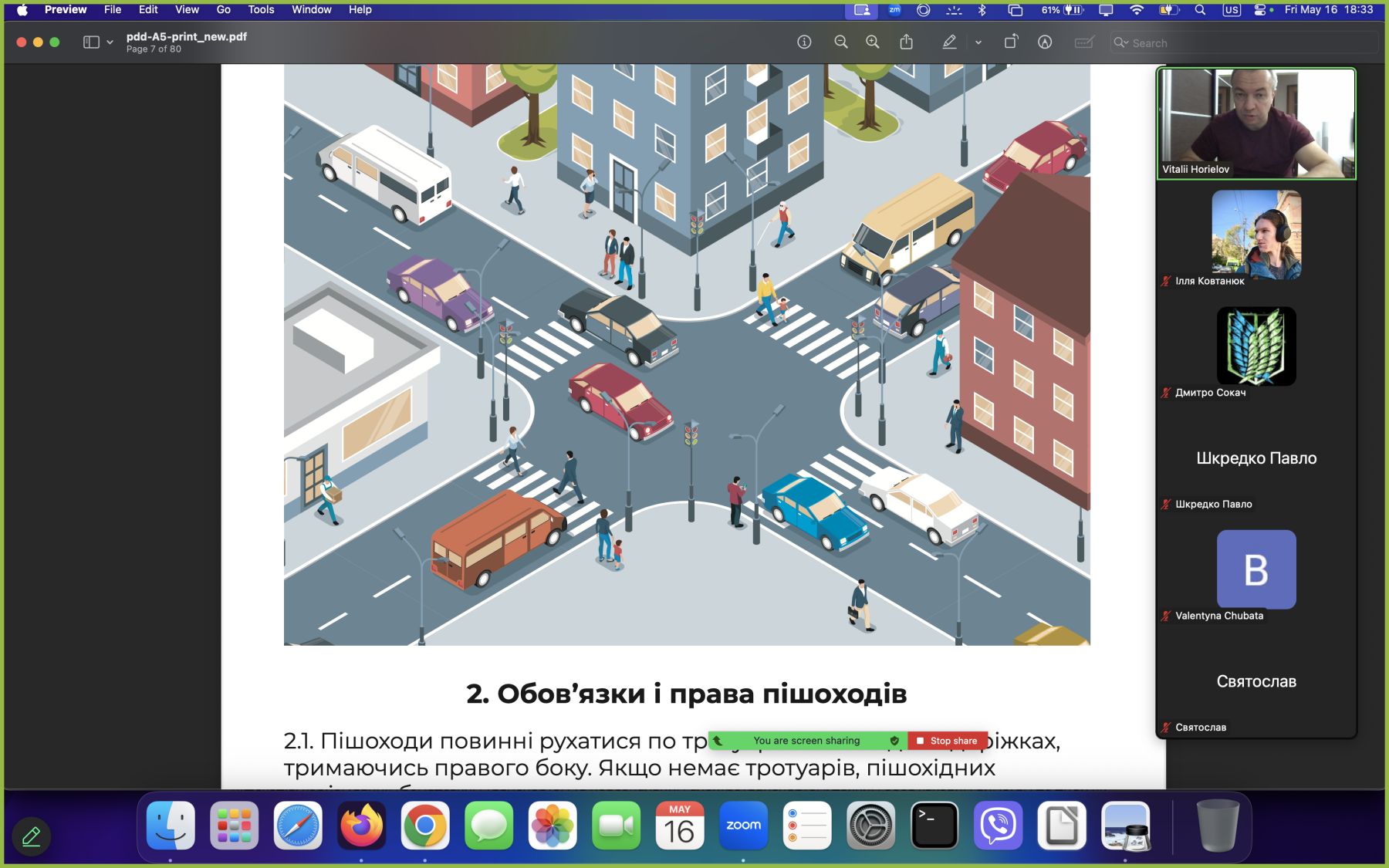Expand the sidebar view options chevron
This screenshot has width=1389, height=868.
coord(110,42)
